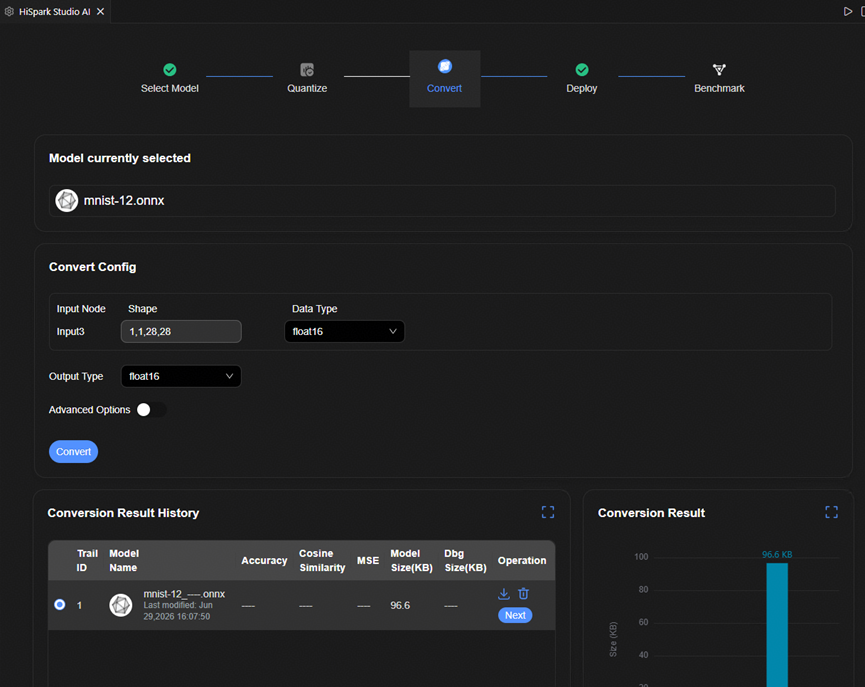Click the Quantize step icon
The height and width of the screenshot is (687, 865).
(307, 70)
